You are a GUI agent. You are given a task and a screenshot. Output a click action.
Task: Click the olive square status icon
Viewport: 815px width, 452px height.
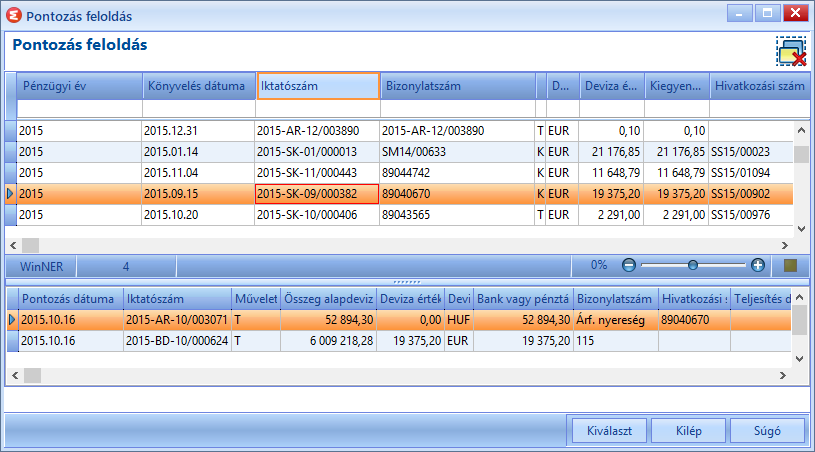pyautogui.click(x=791, y=266)
